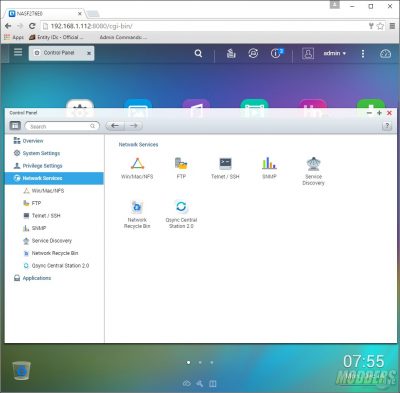Open the Entity IDs bookmark
The width and height of the screenshot is (400, 393).
(56, 37)
